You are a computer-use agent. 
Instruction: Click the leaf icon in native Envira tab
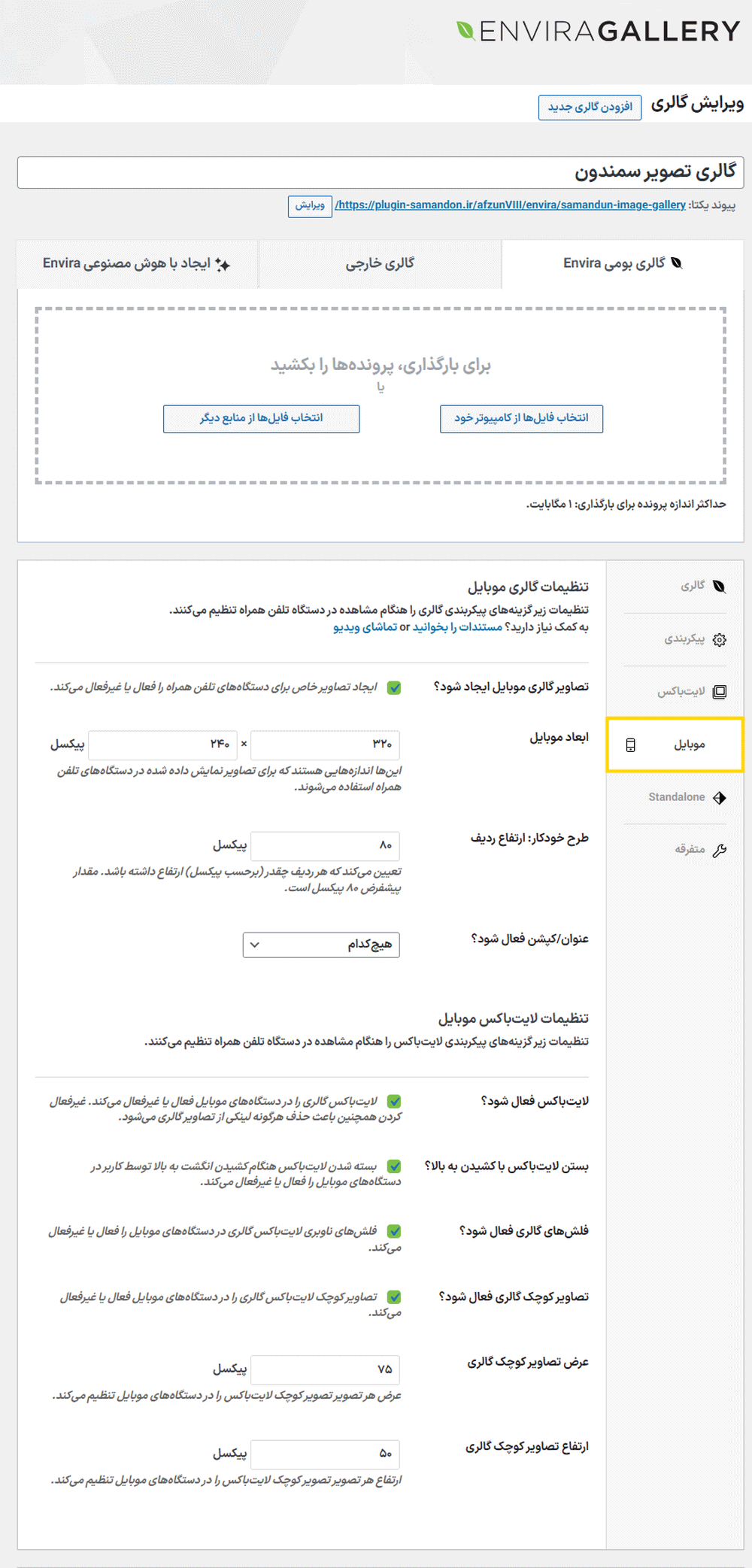[x=677, y=263]
